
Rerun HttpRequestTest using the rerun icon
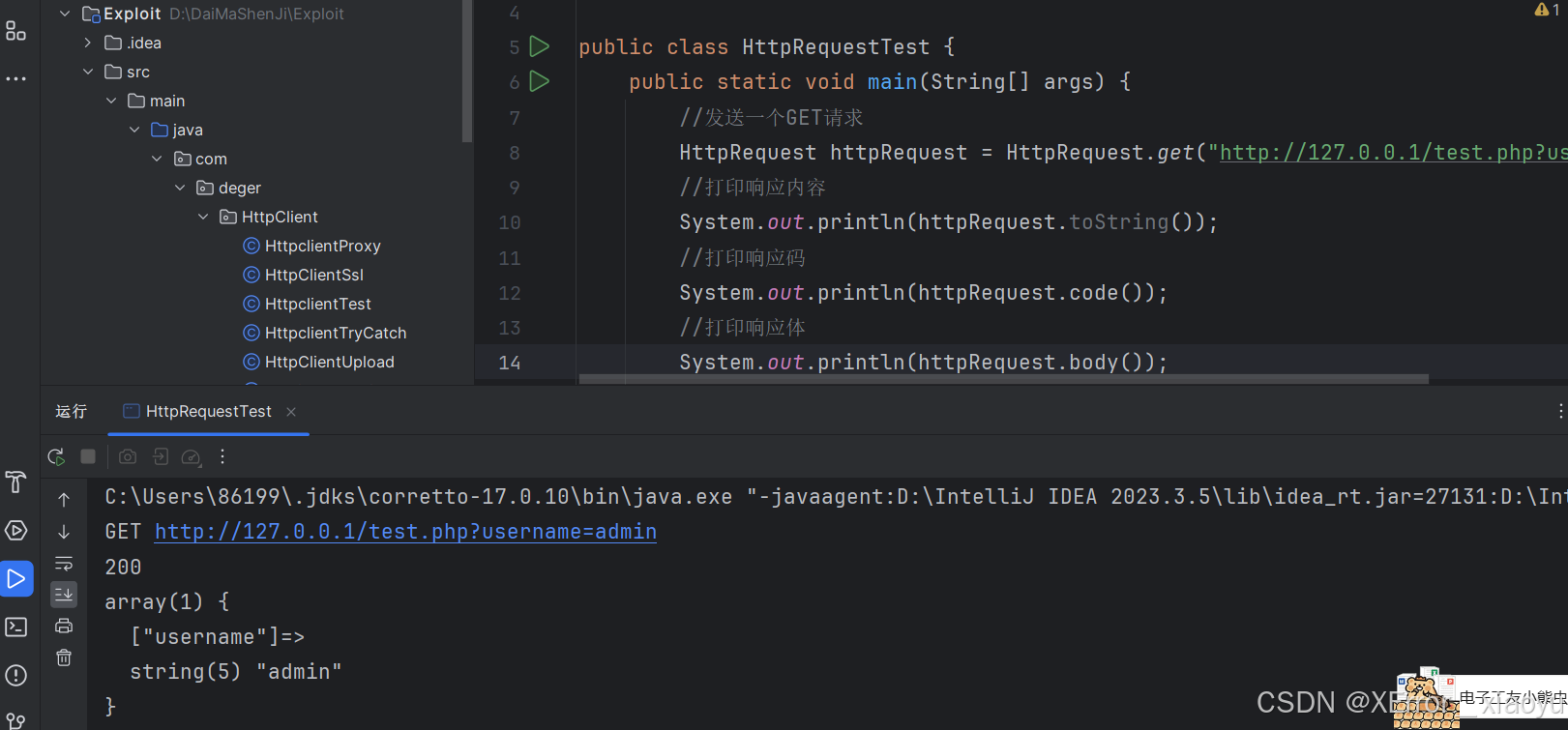click(56, 456)
